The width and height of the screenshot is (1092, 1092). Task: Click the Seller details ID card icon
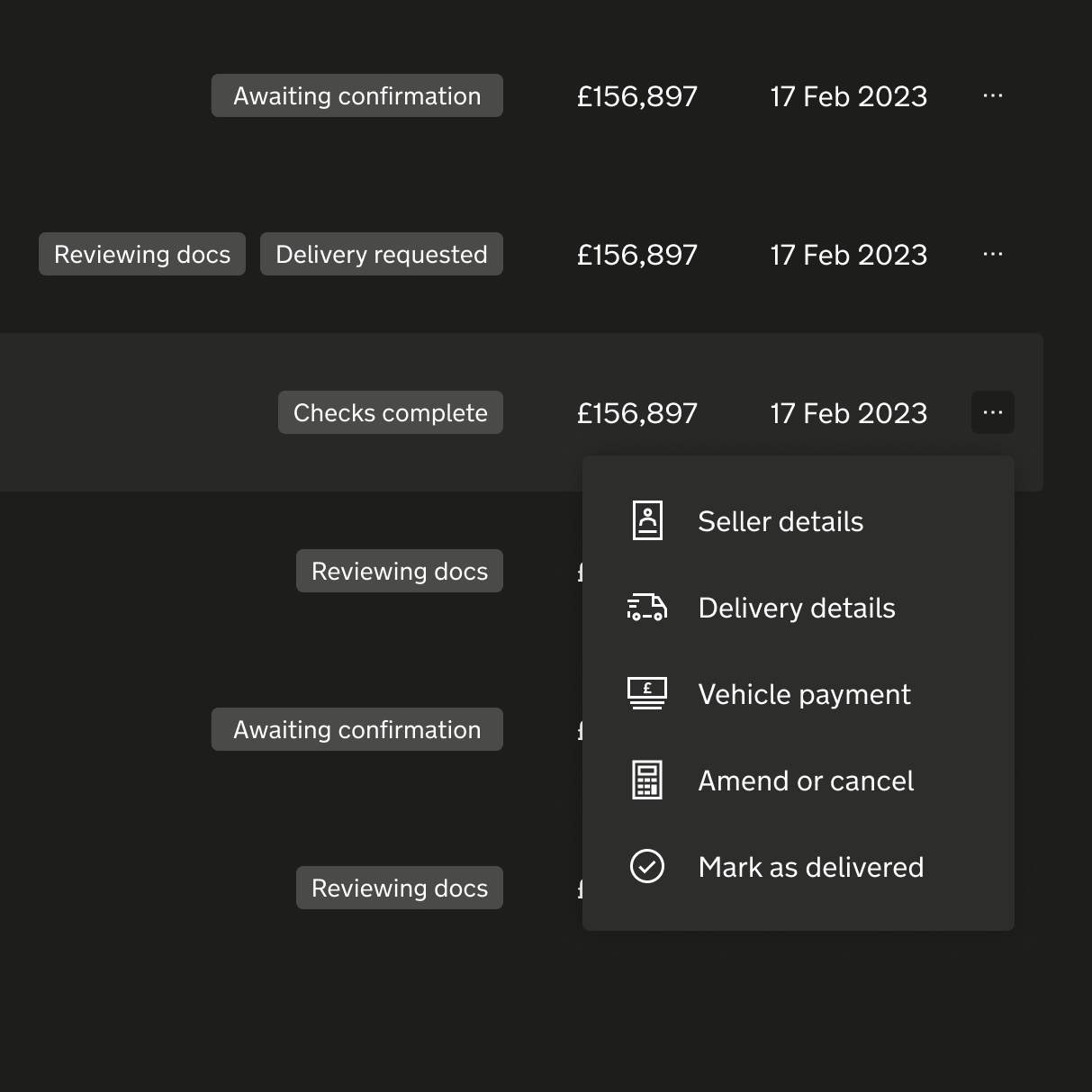click(x=647, y=521)
